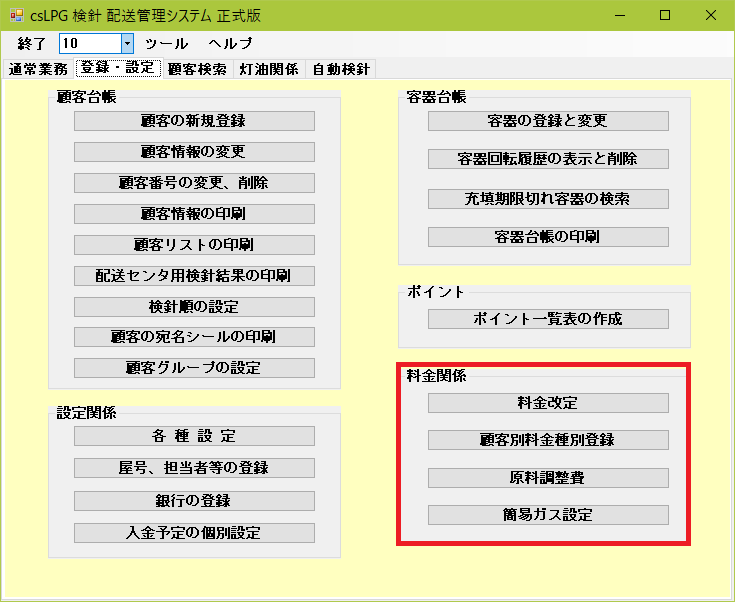Open 顧客別料金種別登録
The image size is (735, 602).
point(548,440)
